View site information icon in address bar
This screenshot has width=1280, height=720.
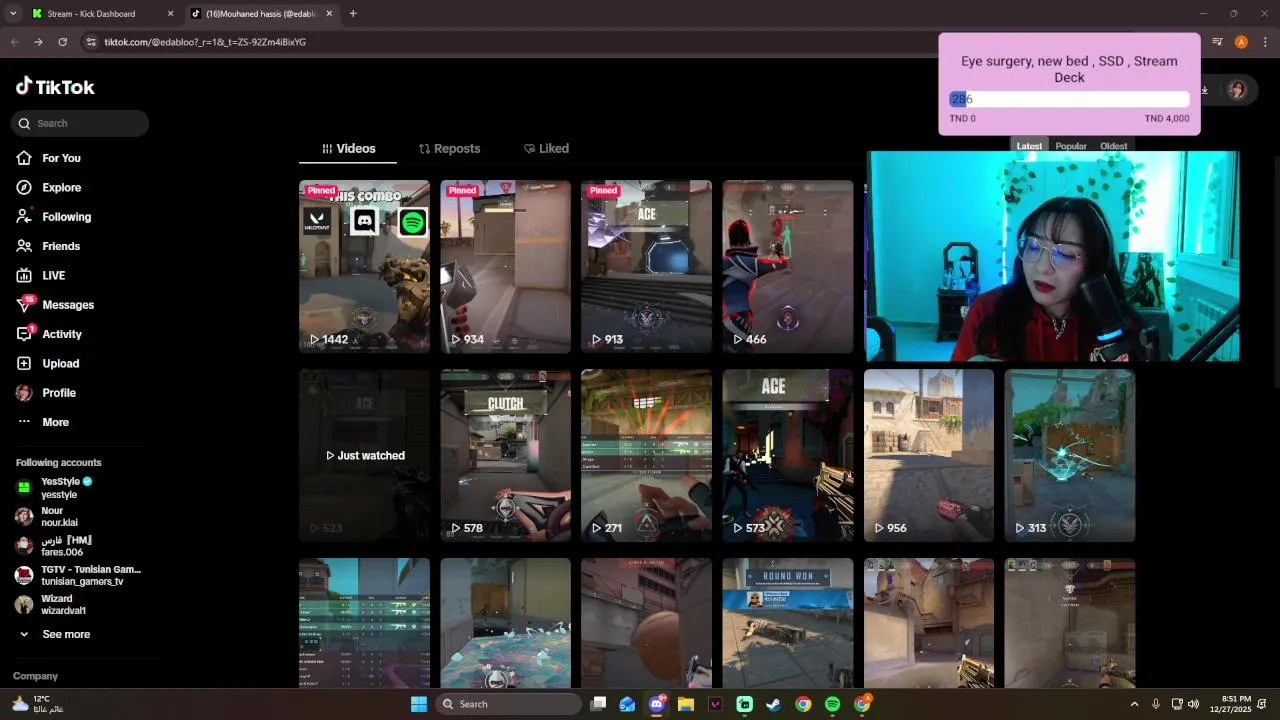coord(91,42)
